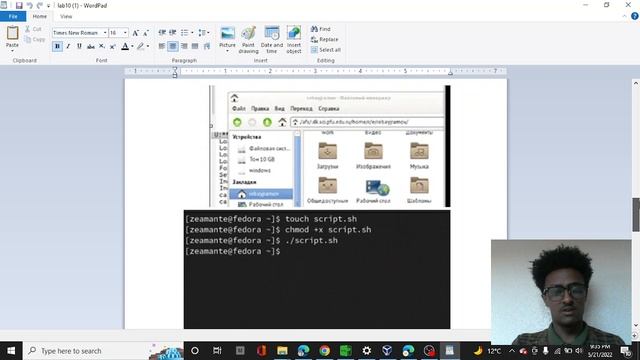Image resolution: width=640 pixels, height=360 pixels.
Task: Switch to the View ribbon tab
Action: pyautogui.click(x=66, y=16)
